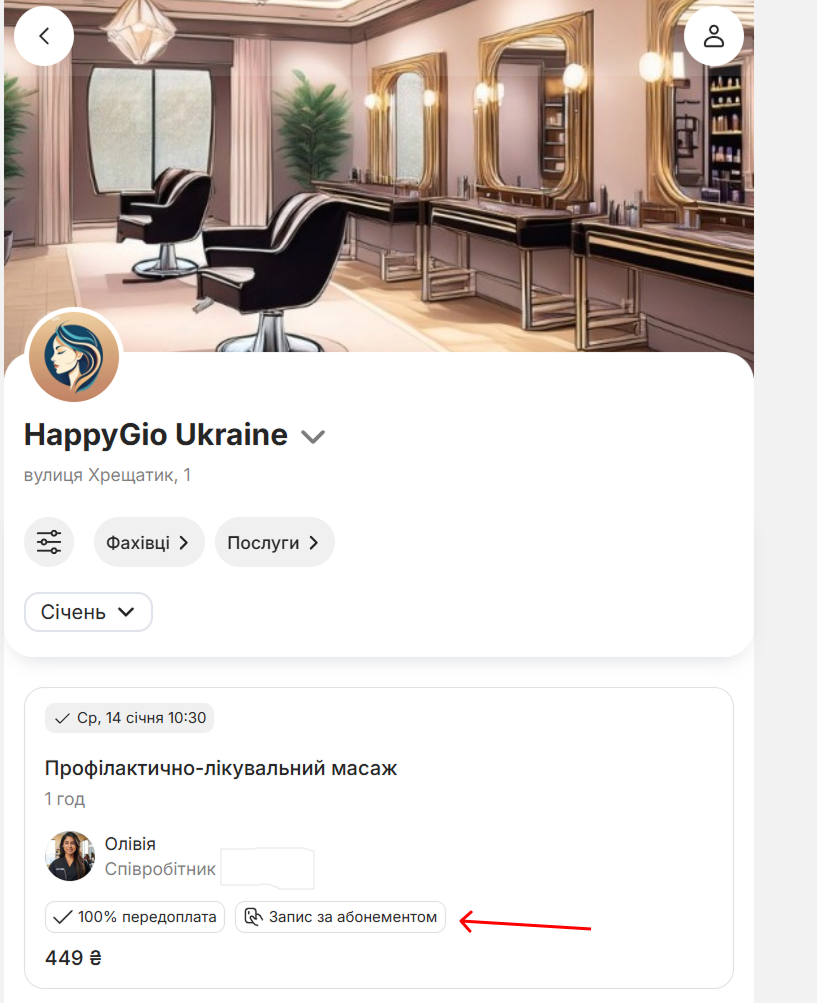817x1003 pixels.
Task: Click the Запис за абонементом badge
Action: point(340,917)
